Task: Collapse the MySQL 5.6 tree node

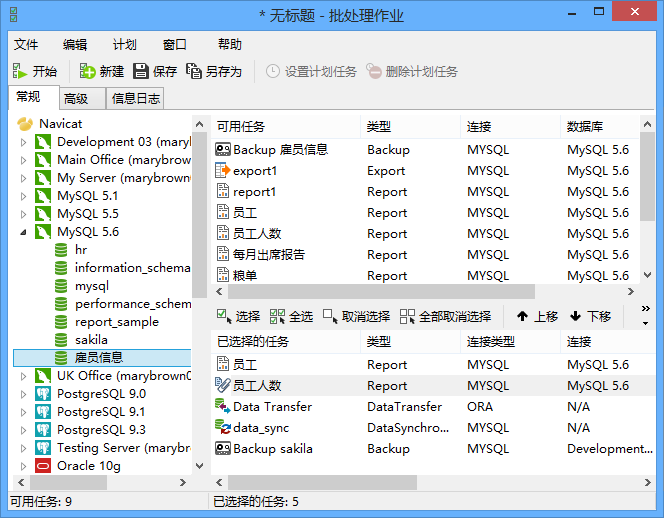Action: coord(24,232)
